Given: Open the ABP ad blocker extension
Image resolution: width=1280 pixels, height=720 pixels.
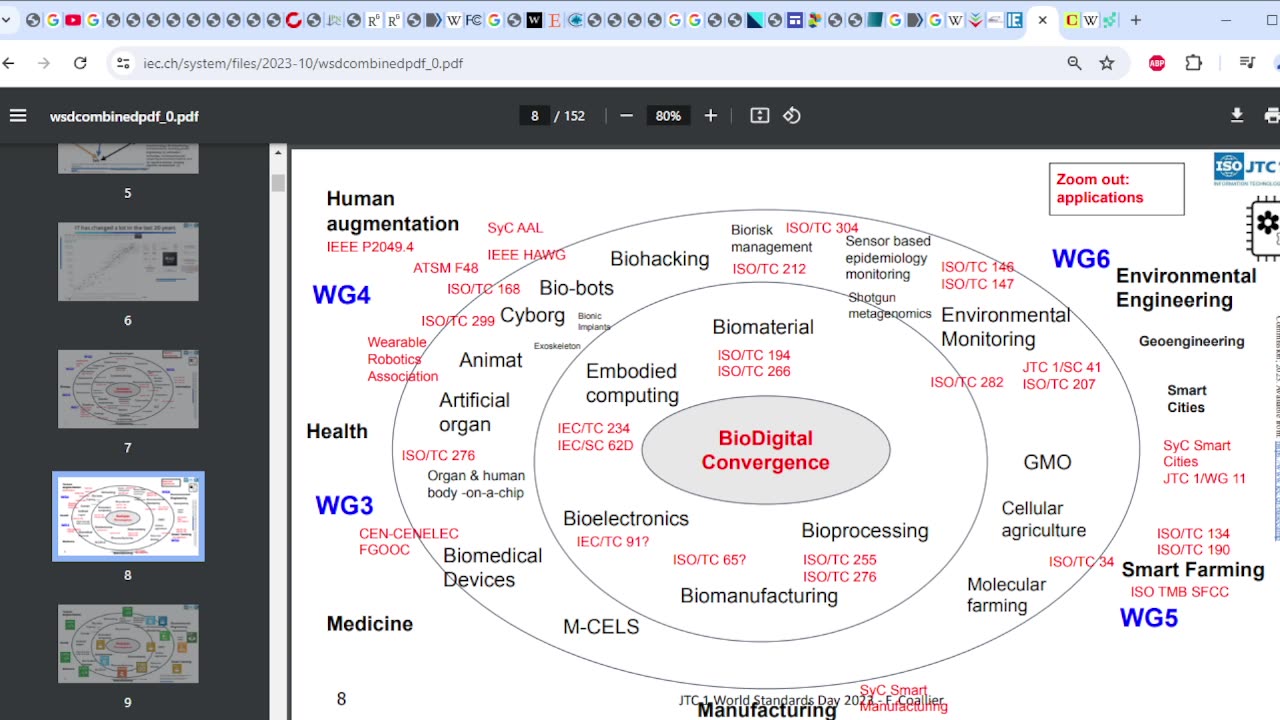Looking at the screenshot, I should [1157, 63].
